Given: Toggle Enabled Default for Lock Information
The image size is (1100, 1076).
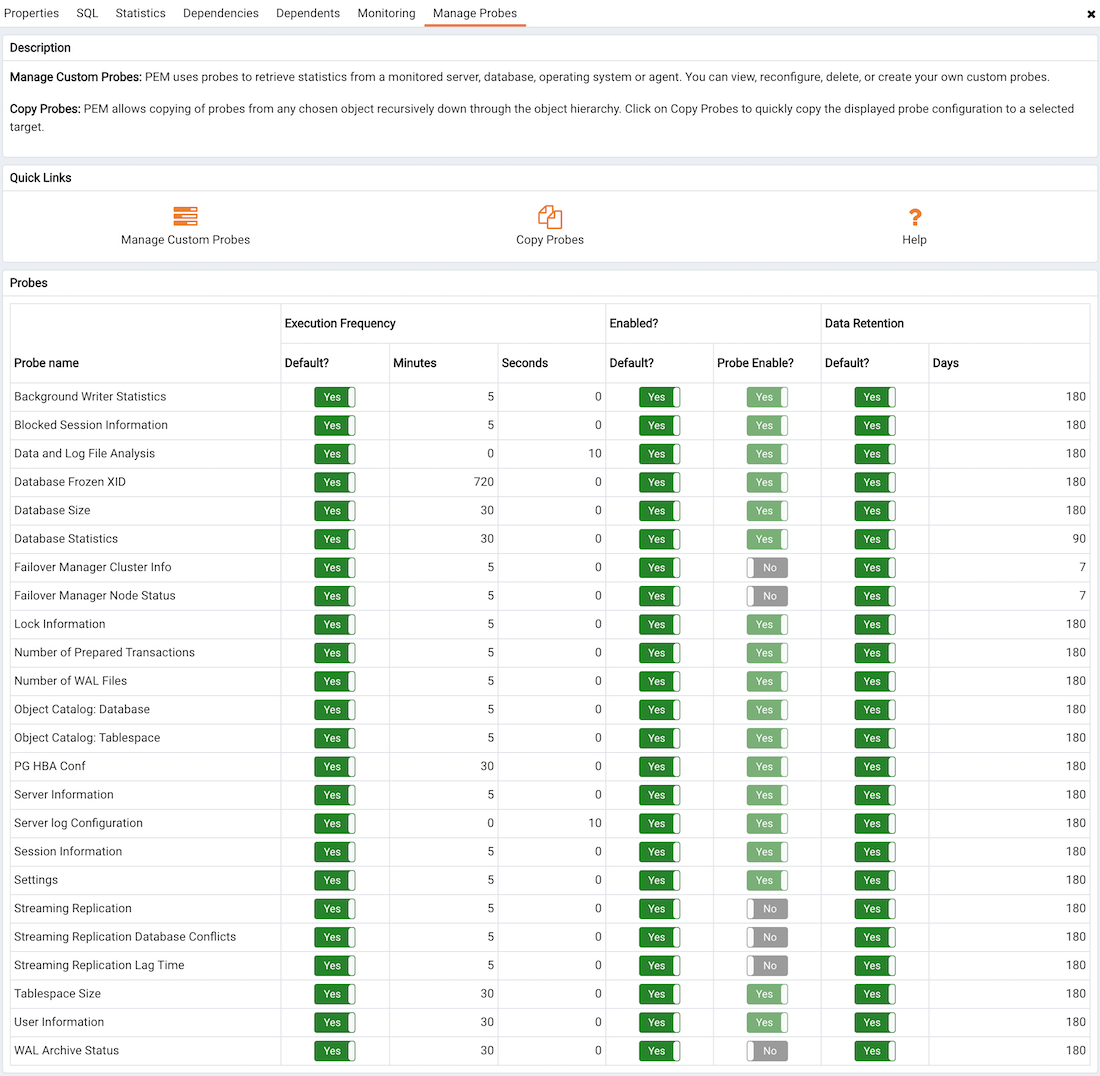Looking at the screenshot, I should (659, 624).
